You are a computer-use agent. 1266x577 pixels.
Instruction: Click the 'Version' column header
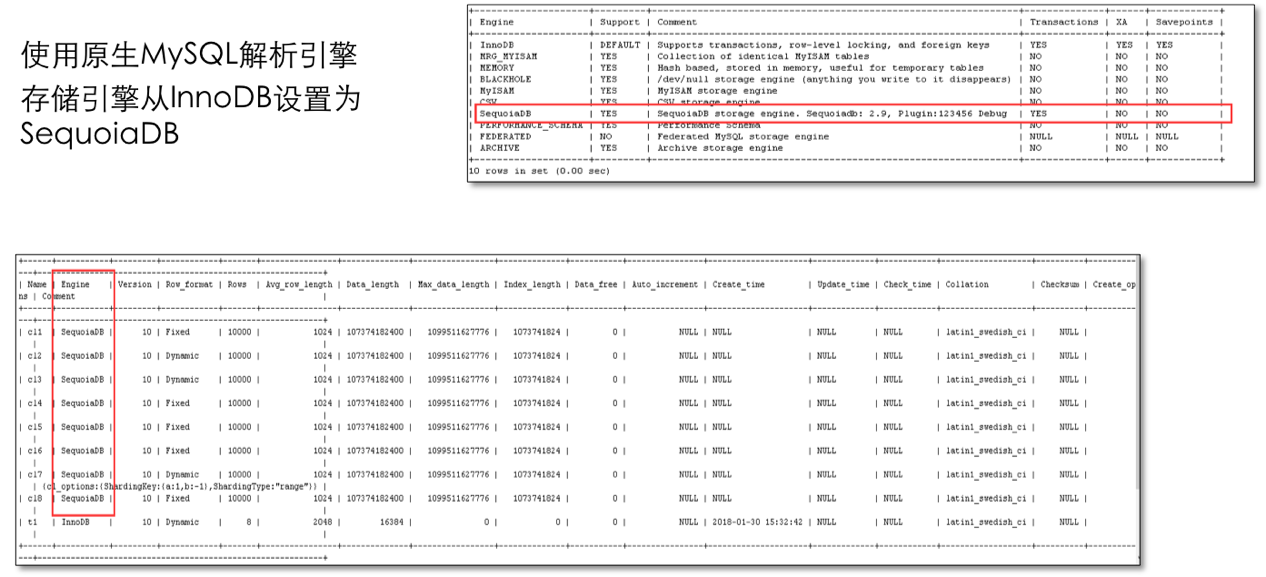[134, 284]
